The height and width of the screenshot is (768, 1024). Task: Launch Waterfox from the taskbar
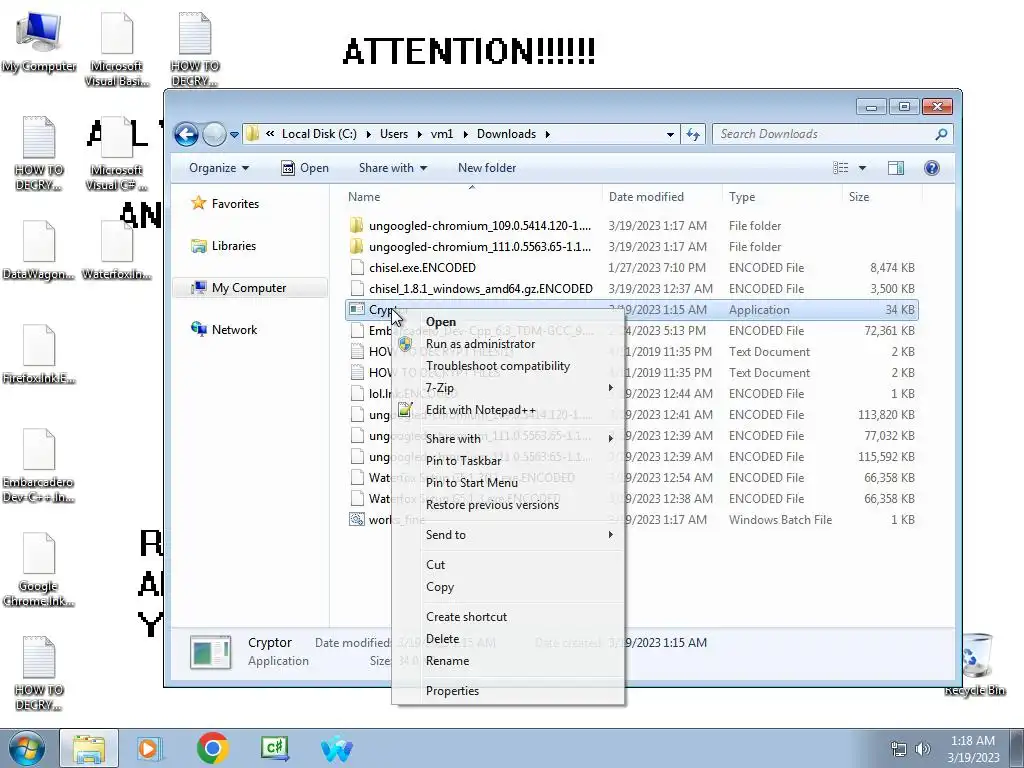337,748
